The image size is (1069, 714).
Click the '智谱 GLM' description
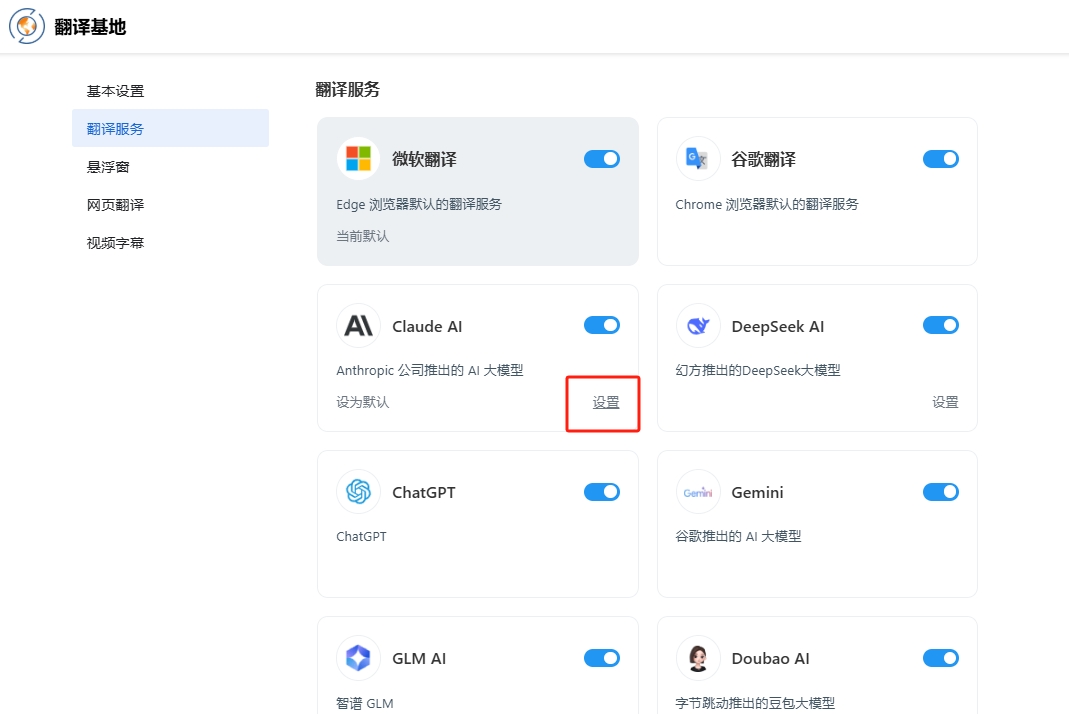[x=365, y=703]
